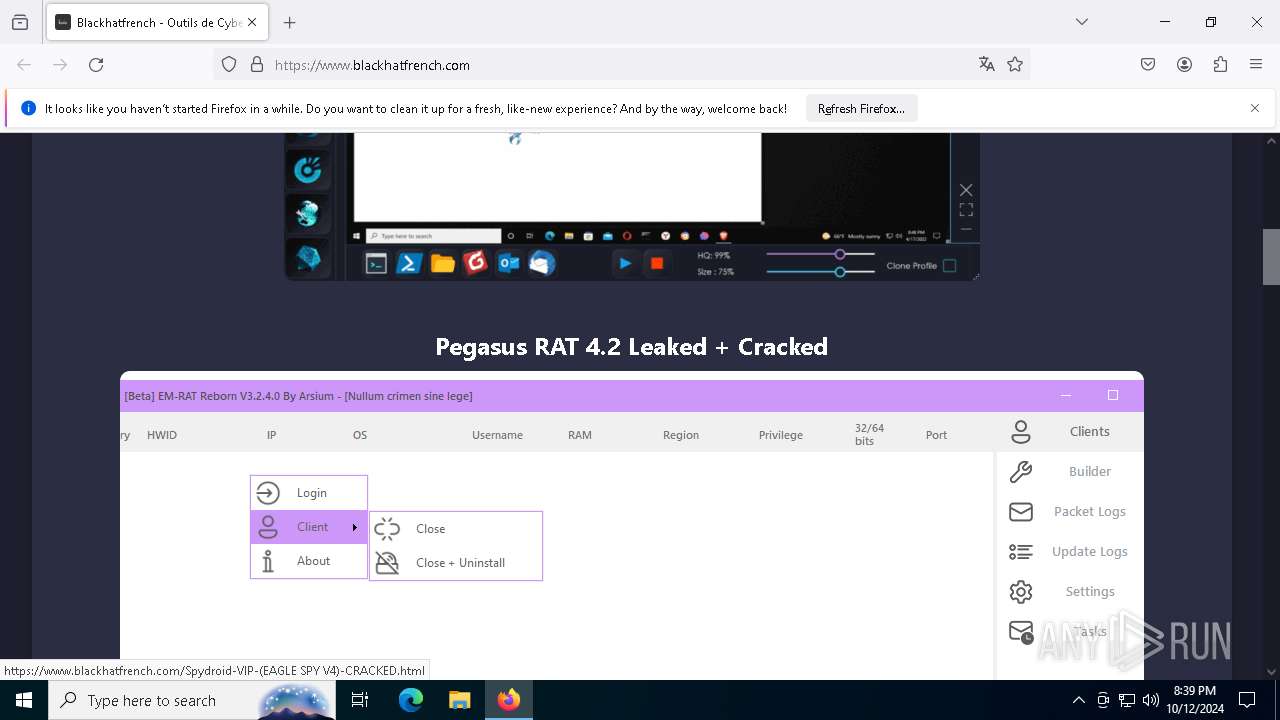Image resolution: width=1280 pixels, height=720 pixels.
Task: Open the Clients panel in EM-RAT sidebar
Action: [x=1068, y=432]
